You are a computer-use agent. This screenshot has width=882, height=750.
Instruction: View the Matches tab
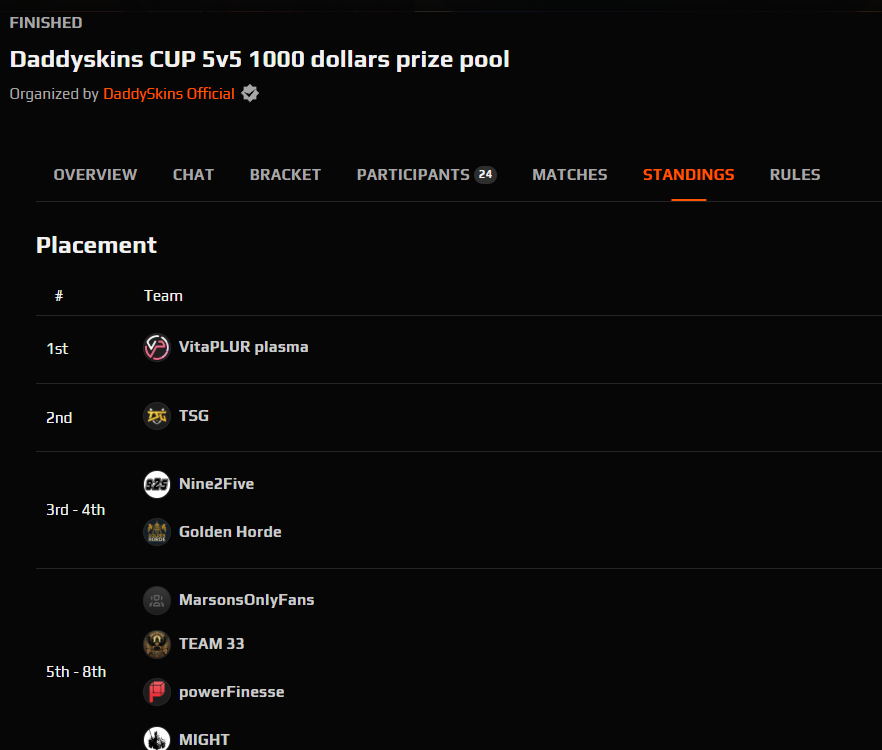click(570, 175)
